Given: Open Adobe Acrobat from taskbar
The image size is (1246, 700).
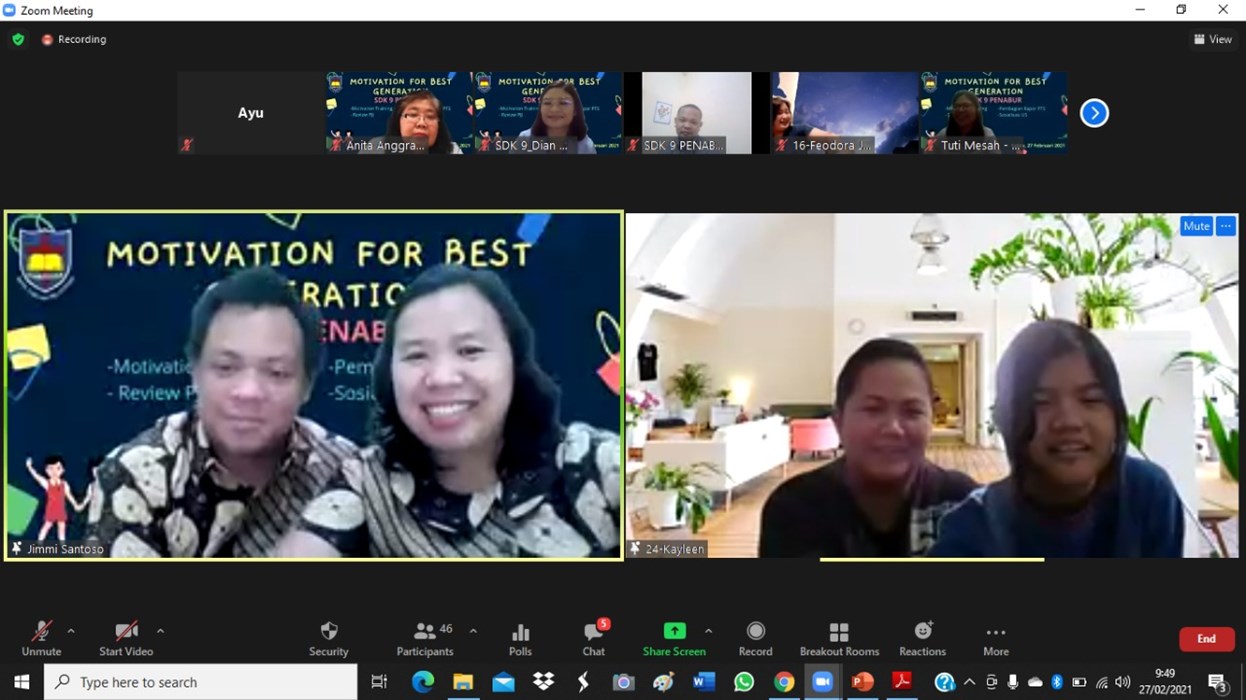Looking at the screenshot, I should (903, 682).
